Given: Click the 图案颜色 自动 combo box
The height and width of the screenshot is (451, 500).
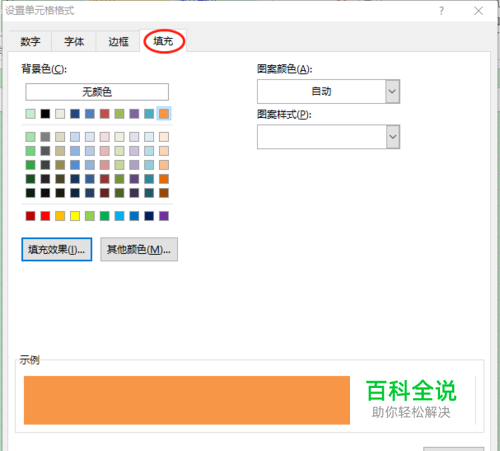Looking at the screenshot, I should (328, 91).
